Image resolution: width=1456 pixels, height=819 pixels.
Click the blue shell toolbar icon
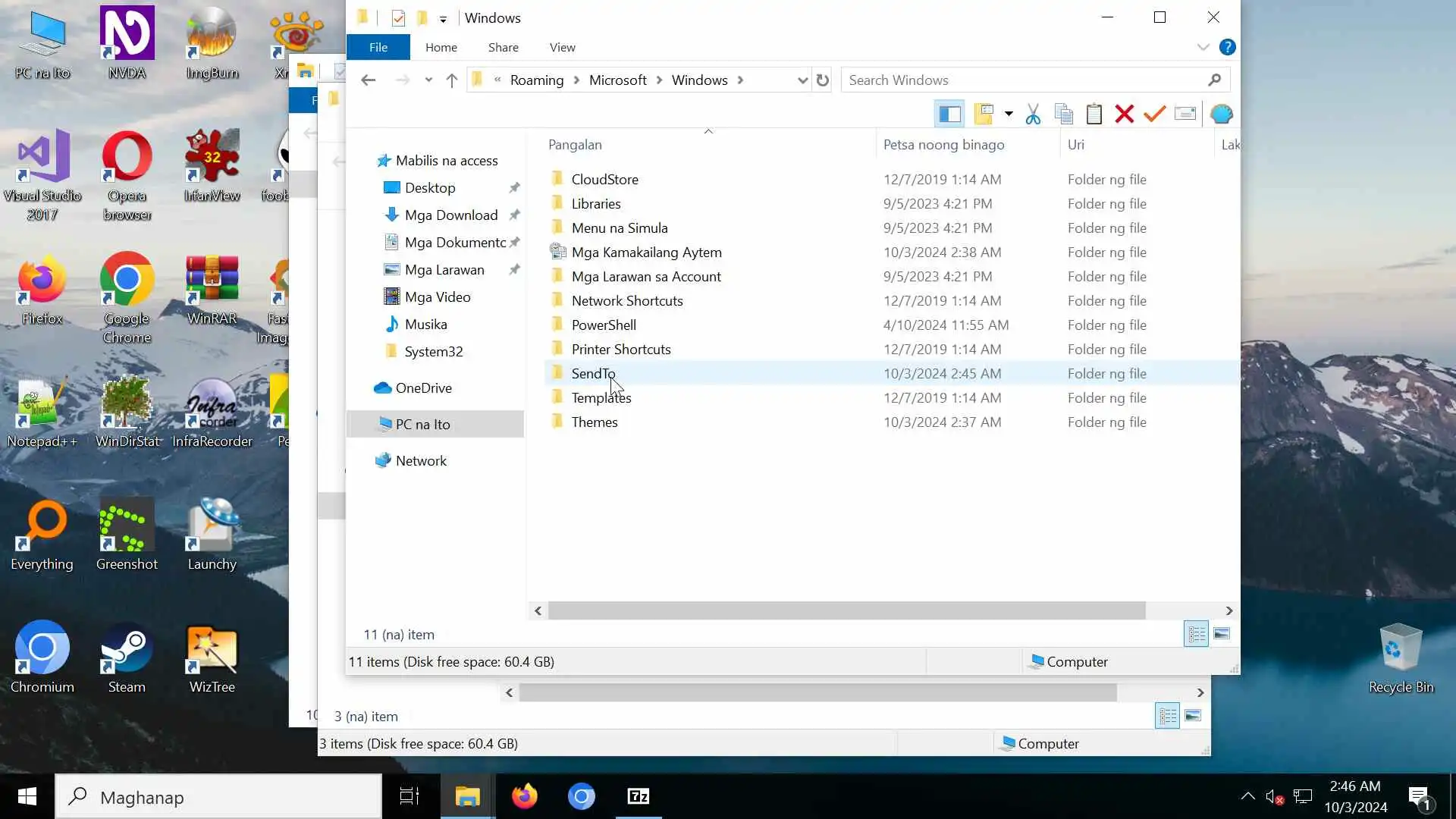[1221, 115]
